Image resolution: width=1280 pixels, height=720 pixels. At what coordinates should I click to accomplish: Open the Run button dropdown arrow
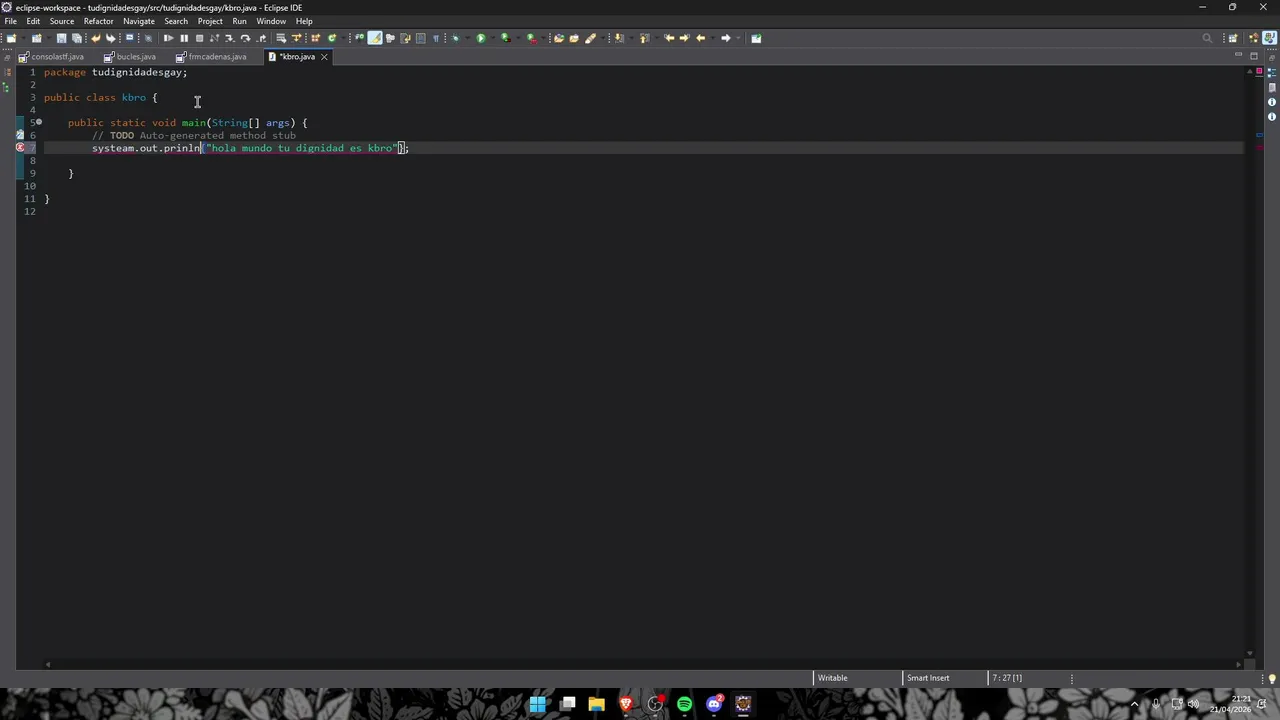tap(493, 38)
